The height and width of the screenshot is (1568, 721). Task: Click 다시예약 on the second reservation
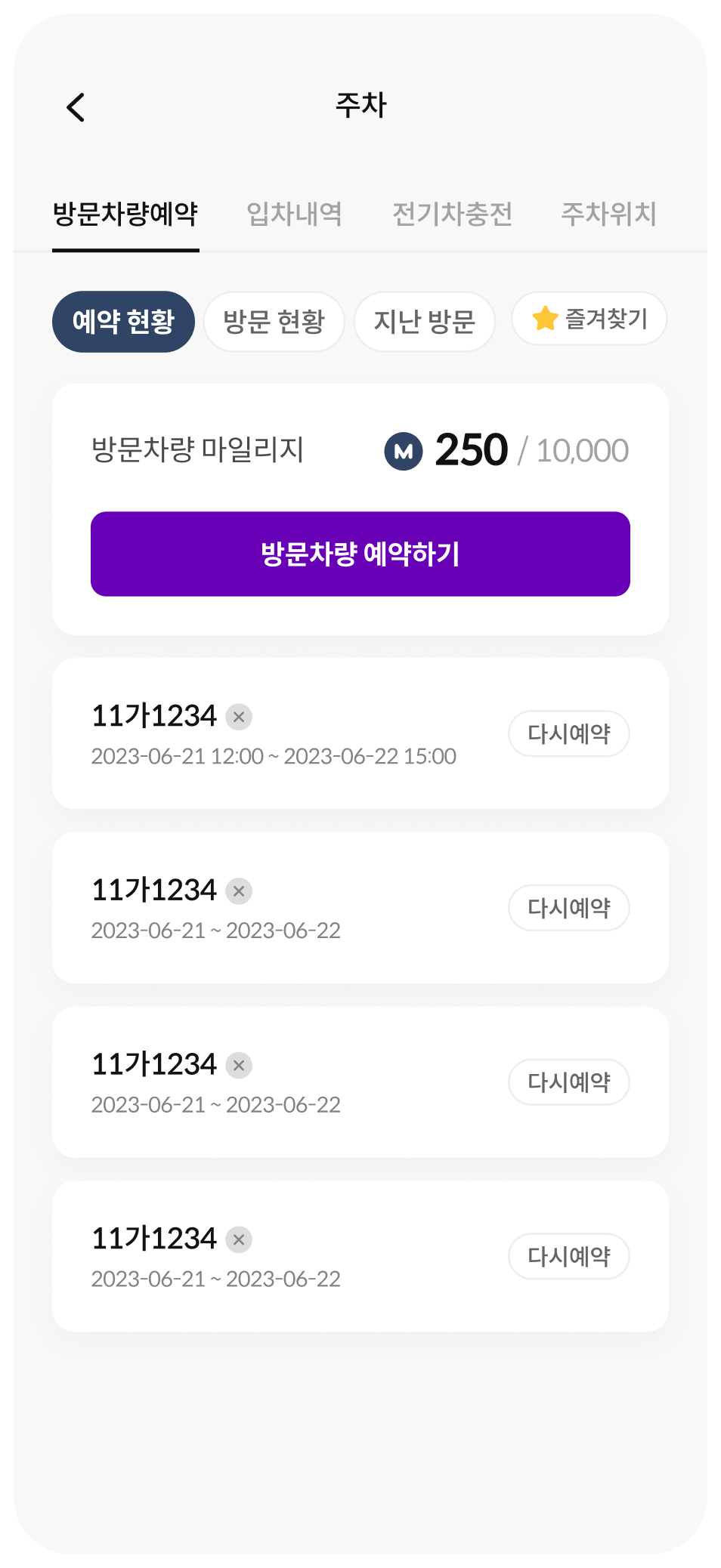click(x=568, y=908)
